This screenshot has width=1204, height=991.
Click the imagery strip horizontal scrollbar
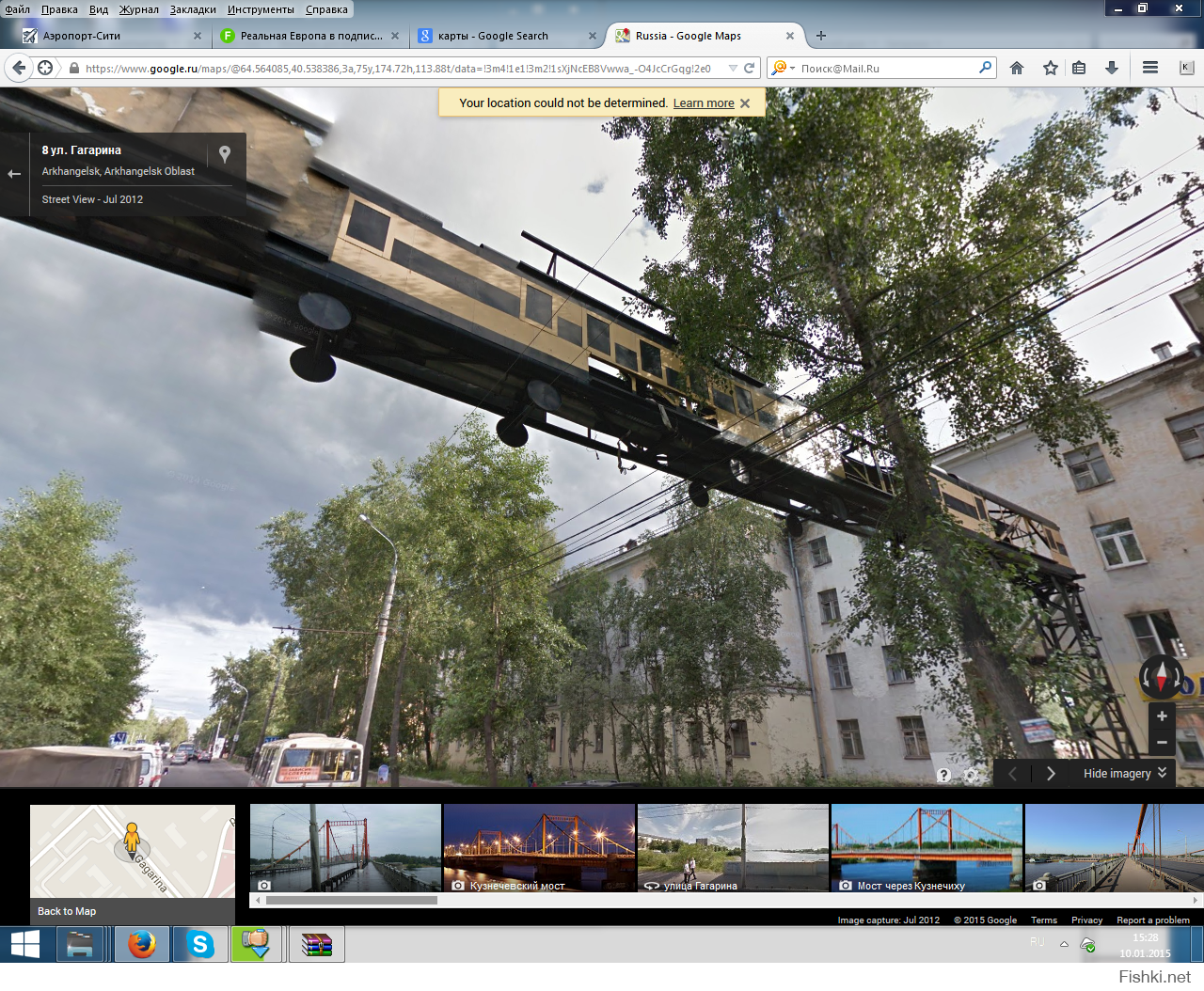pos(352,900)
